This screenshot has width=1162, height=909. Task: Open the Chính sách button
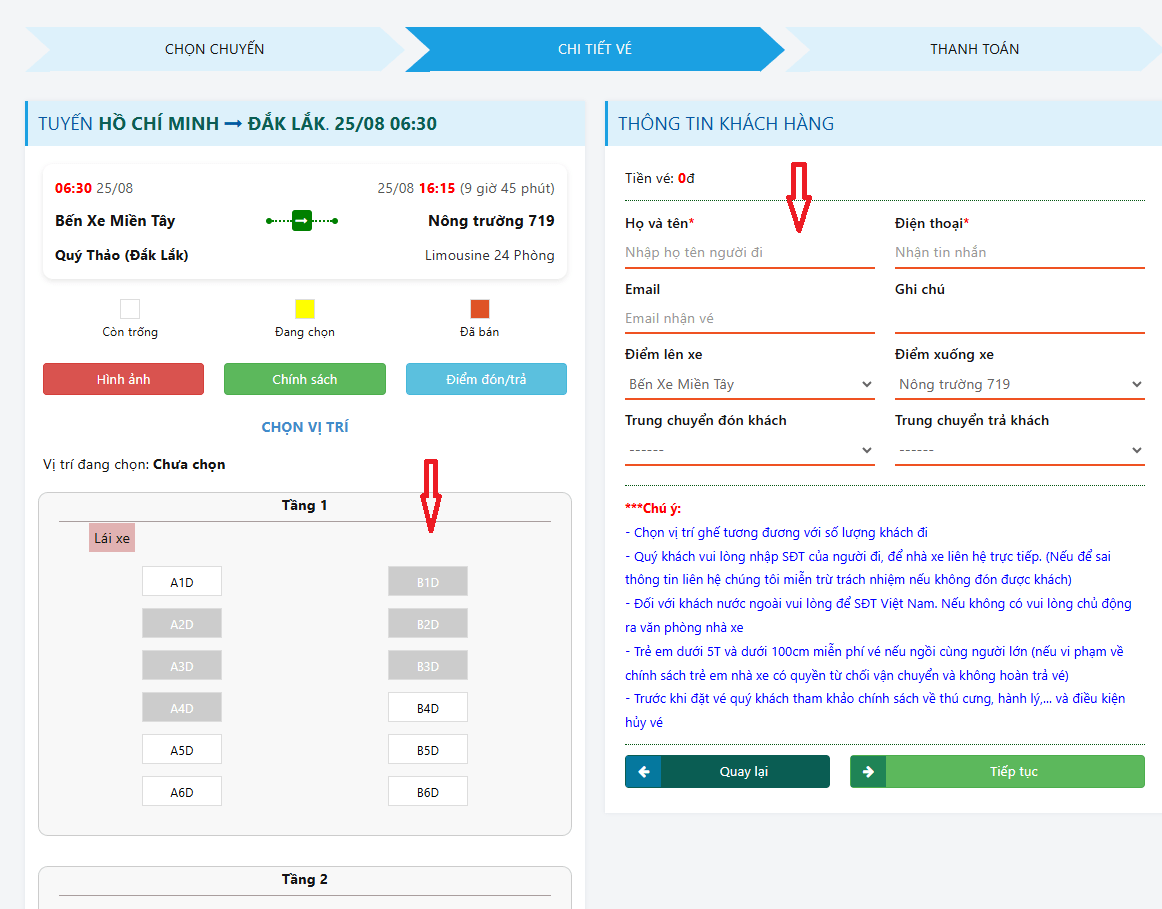coord(304,379)
